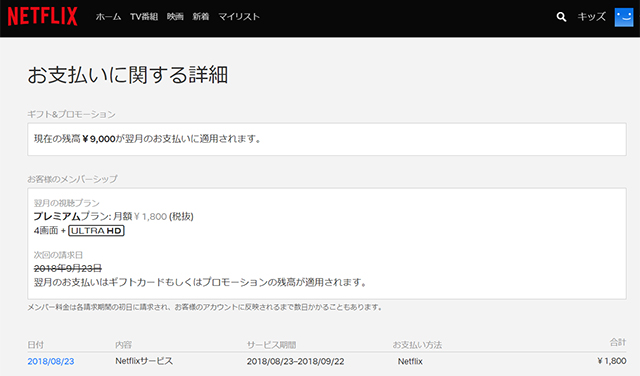Open the 2018/08/23 invoice link
Viewport: 640px width, 376px height.
click(x=51, y=361)
